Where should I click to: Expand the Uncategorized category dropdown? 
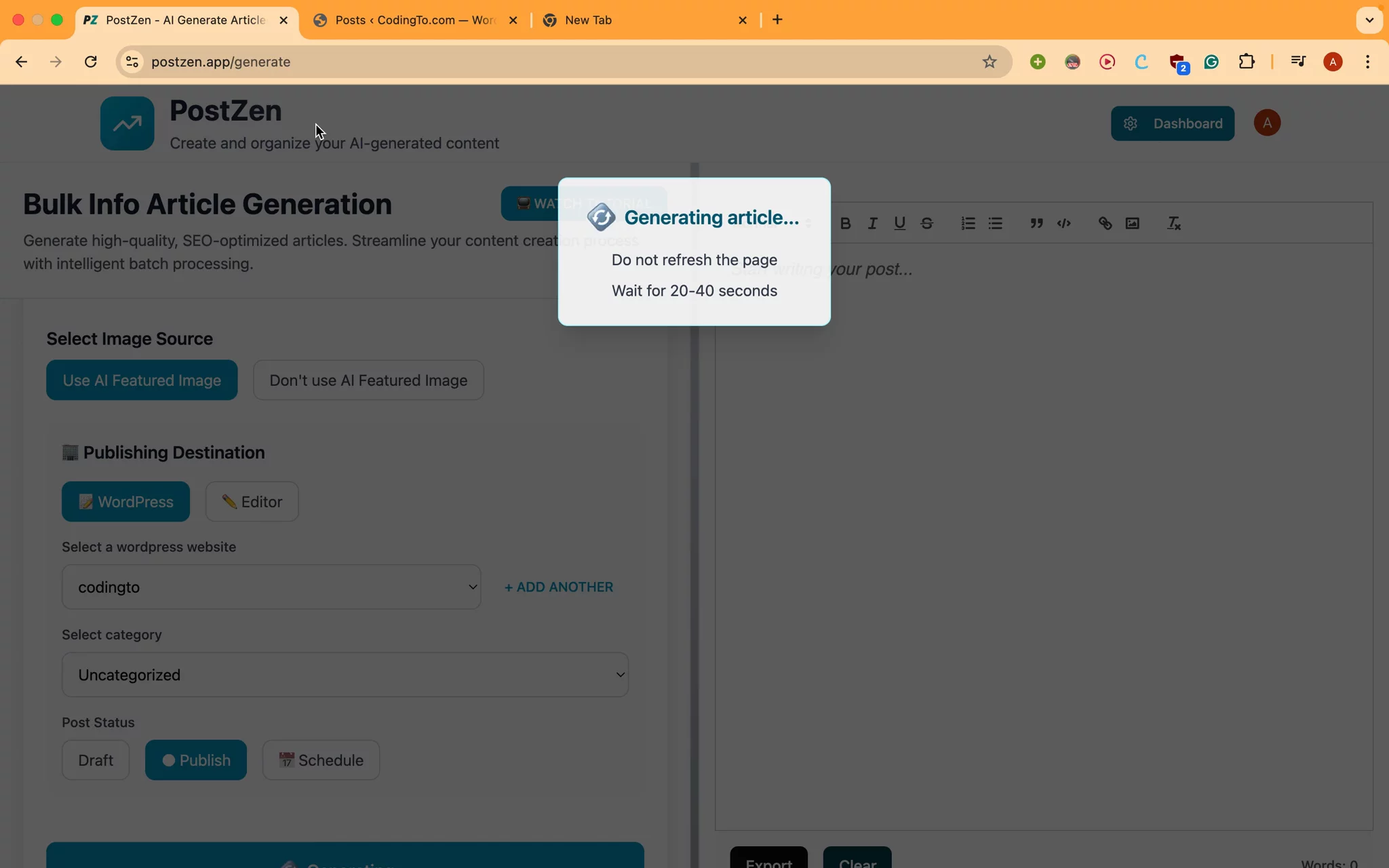[x=345, y=675]
